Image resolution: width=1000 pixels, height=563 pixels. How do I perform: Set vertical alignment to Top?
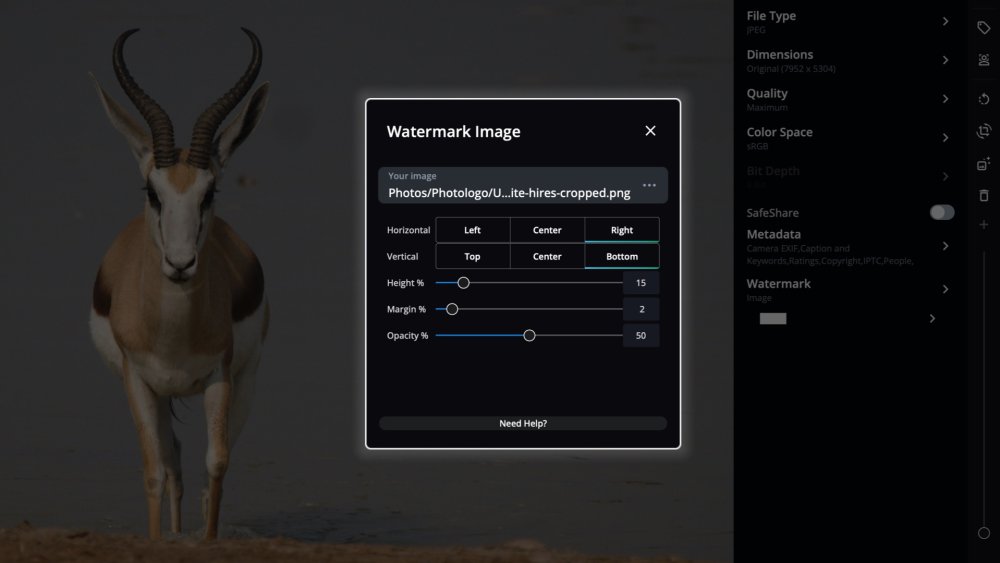(473, 256)
